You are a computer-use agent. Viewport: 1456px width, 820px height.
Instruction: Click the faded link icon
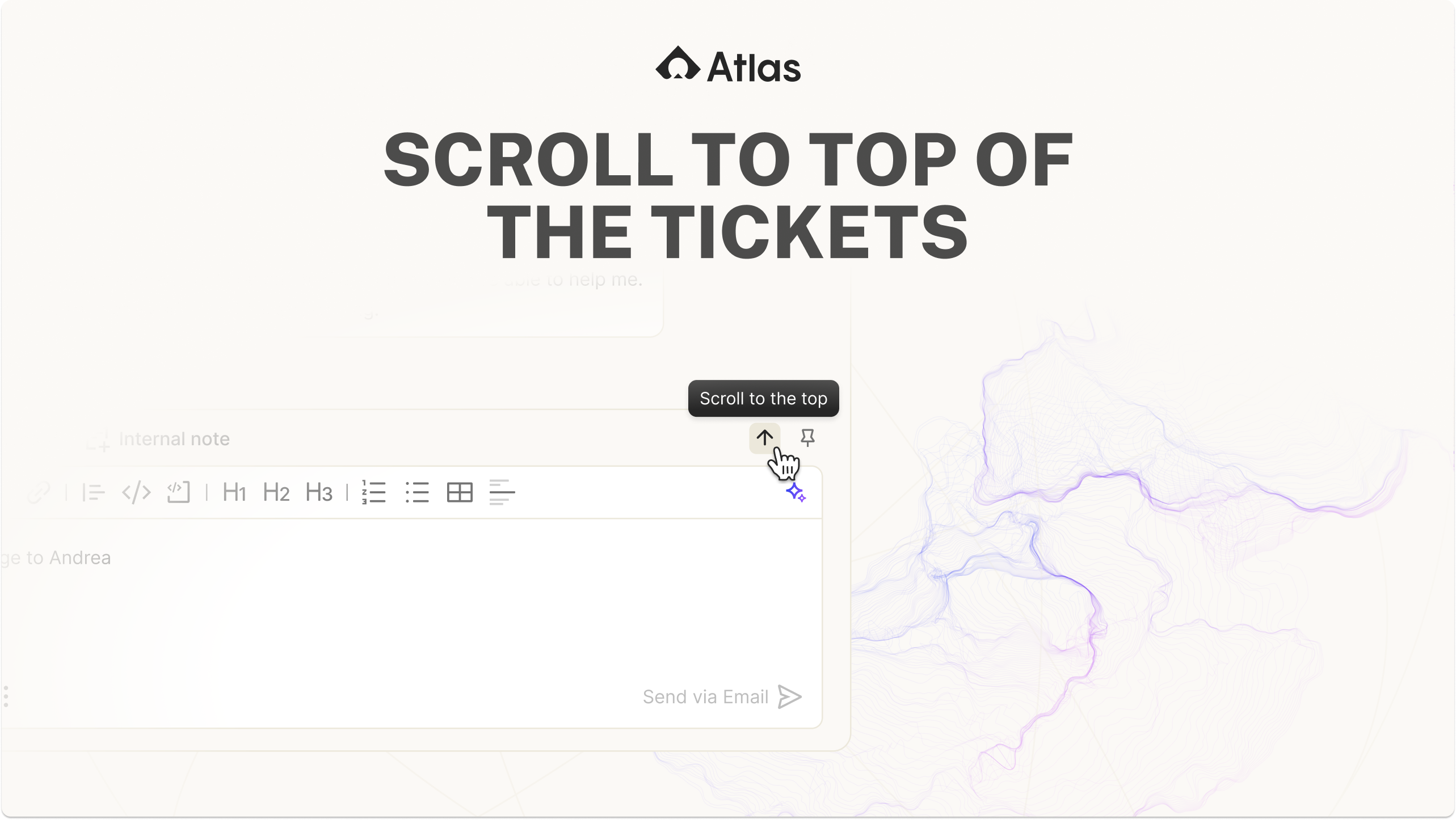[x=39, y=492]
